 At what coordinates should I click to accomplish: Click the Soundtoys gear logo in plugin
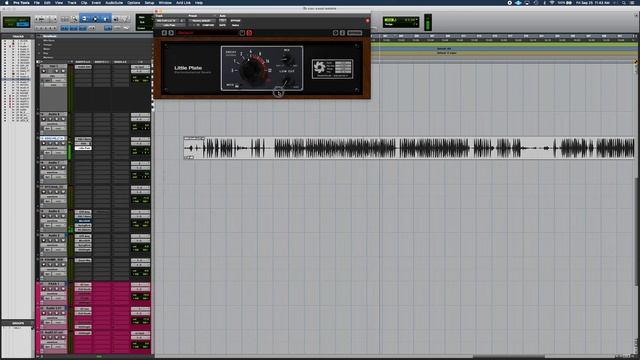(319, 68)
